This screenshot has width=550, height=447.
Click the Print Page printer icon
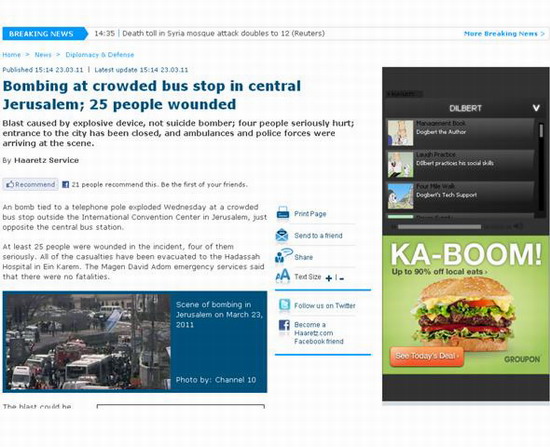coord(283,213)
